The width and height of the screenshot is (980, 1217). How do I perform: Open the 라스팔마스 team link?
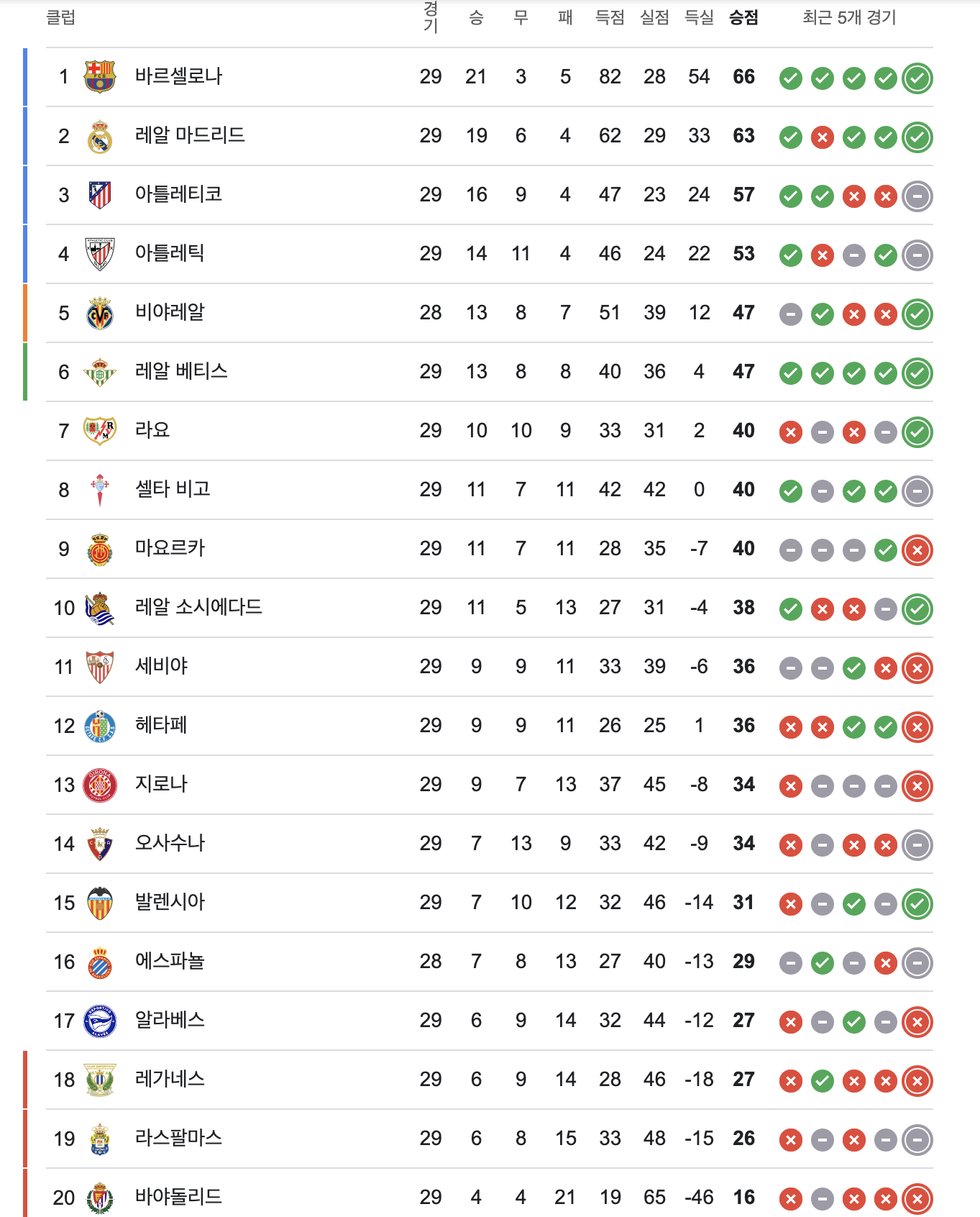(178, 1138)
